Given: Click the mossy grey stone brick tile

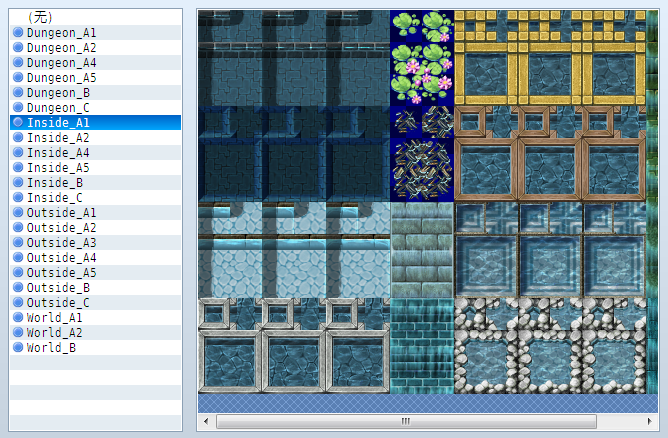Looking at the screenshot, I should [x=422, y=250].
